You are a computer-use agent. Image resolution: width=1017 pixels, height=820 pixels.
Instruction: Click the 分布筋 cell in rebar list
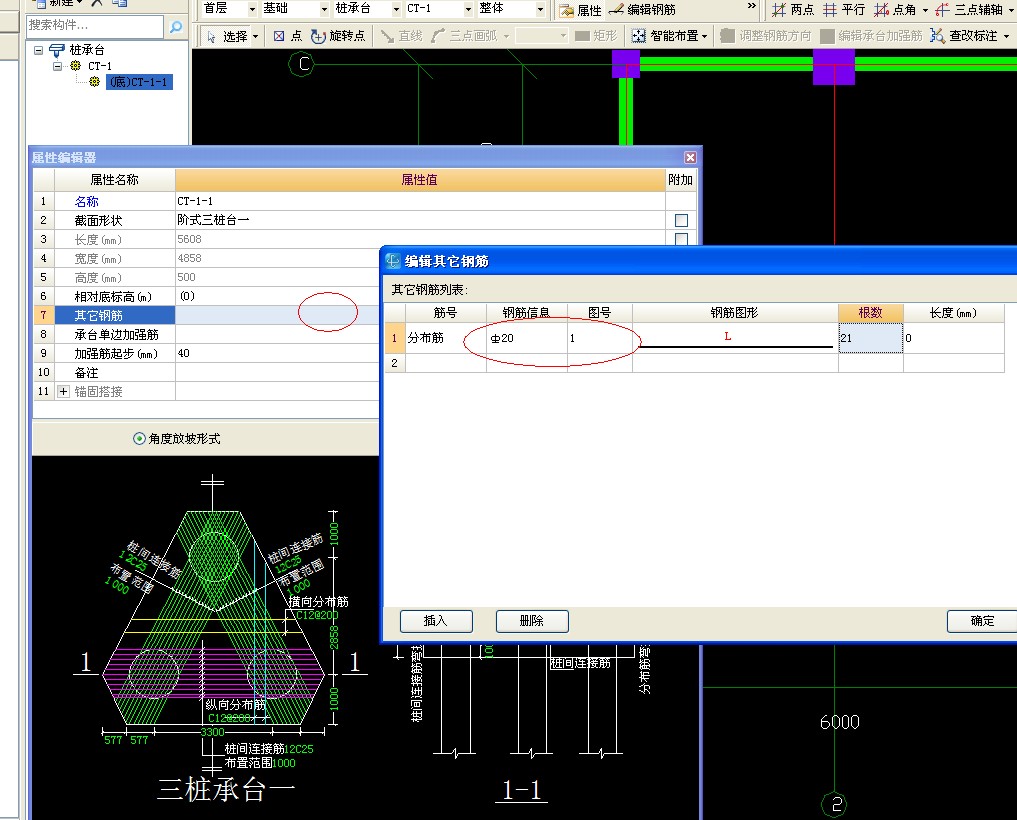tap(446, 338)
